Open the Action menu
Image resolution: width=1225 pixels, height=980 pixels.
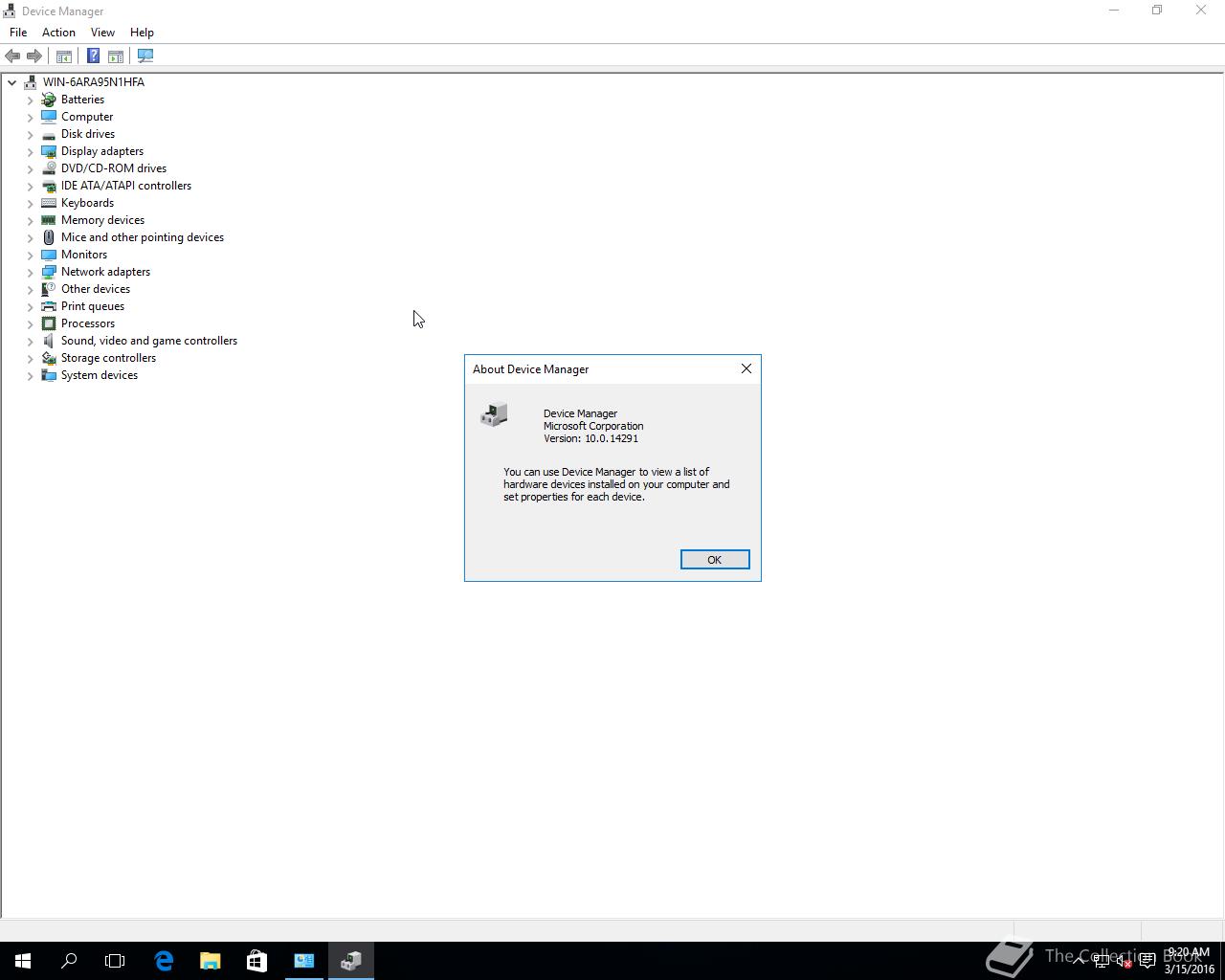58,33
